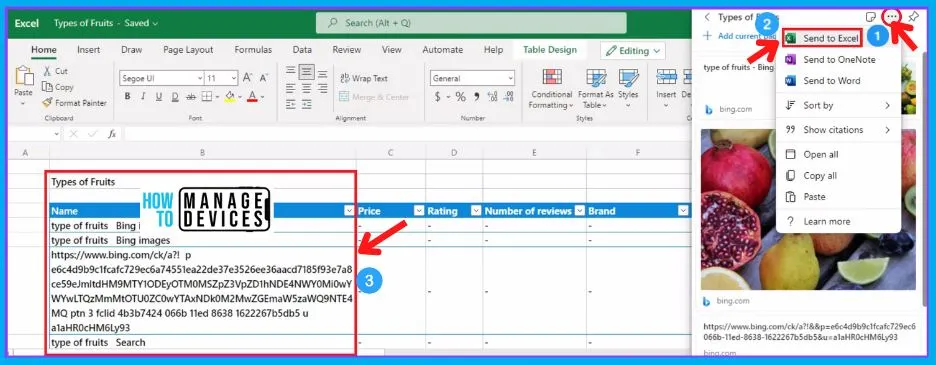Image resolution: width=936 pixels, height=365 pixels.
Task: Open the Formulas tab
Action: [253, 50]
